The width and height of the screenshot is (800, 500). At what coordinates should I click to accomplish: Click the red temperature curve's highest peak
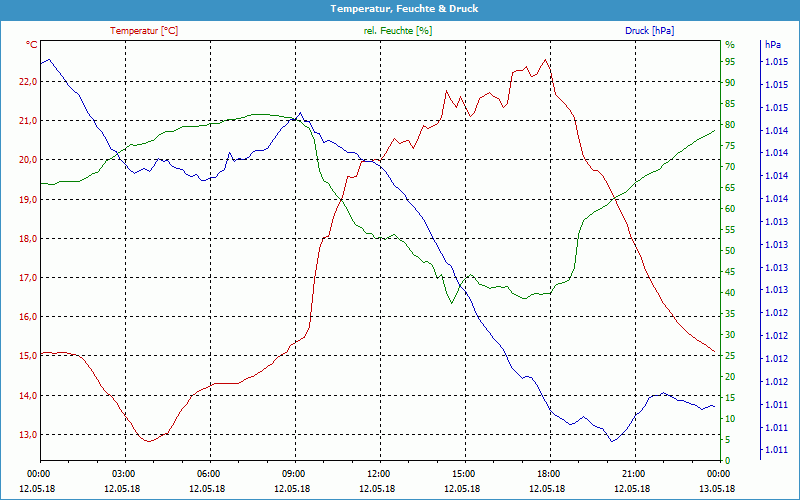(x=545, y=60)
